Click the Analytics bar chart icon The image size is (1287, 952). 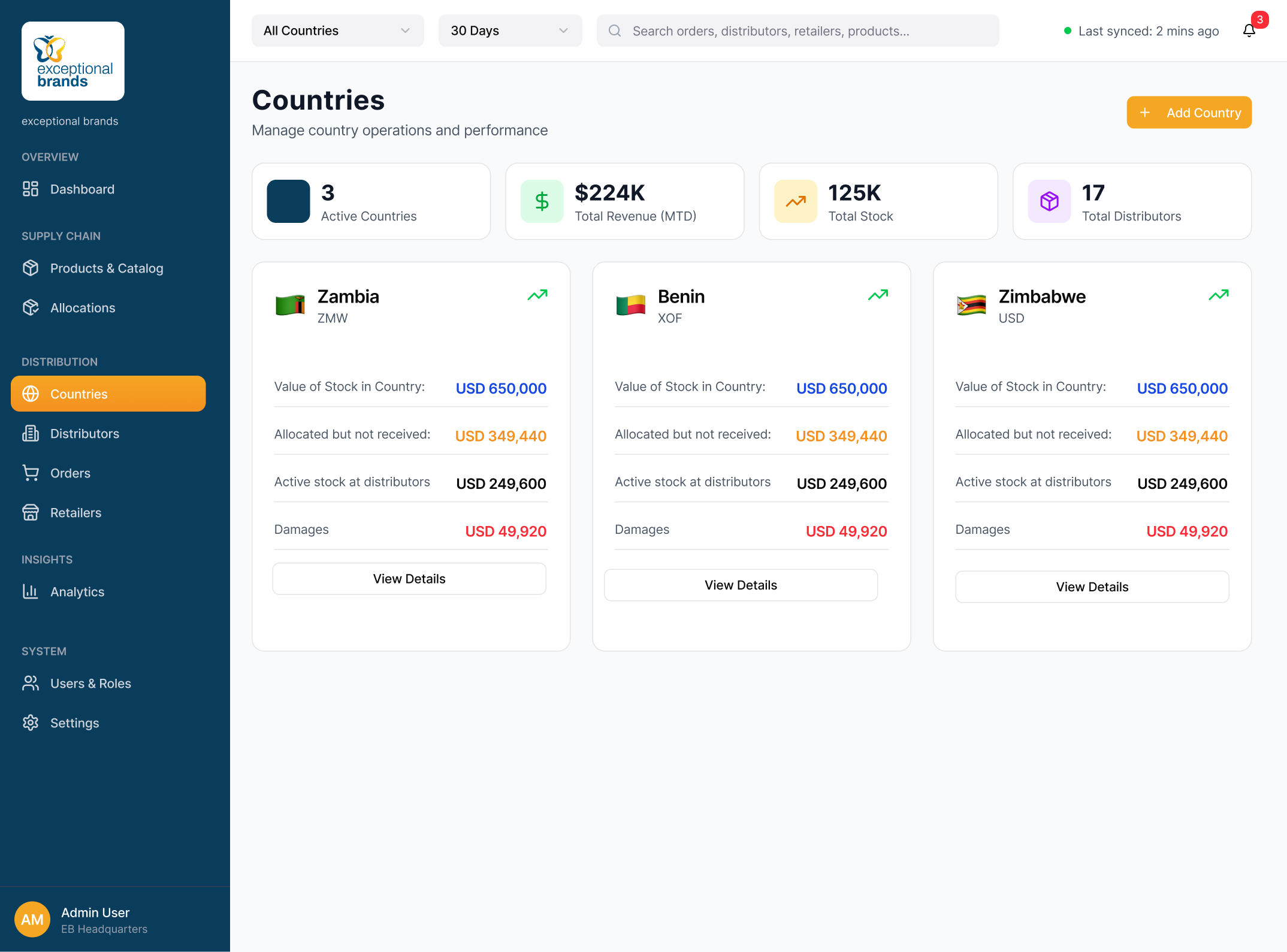pos(31,591)
